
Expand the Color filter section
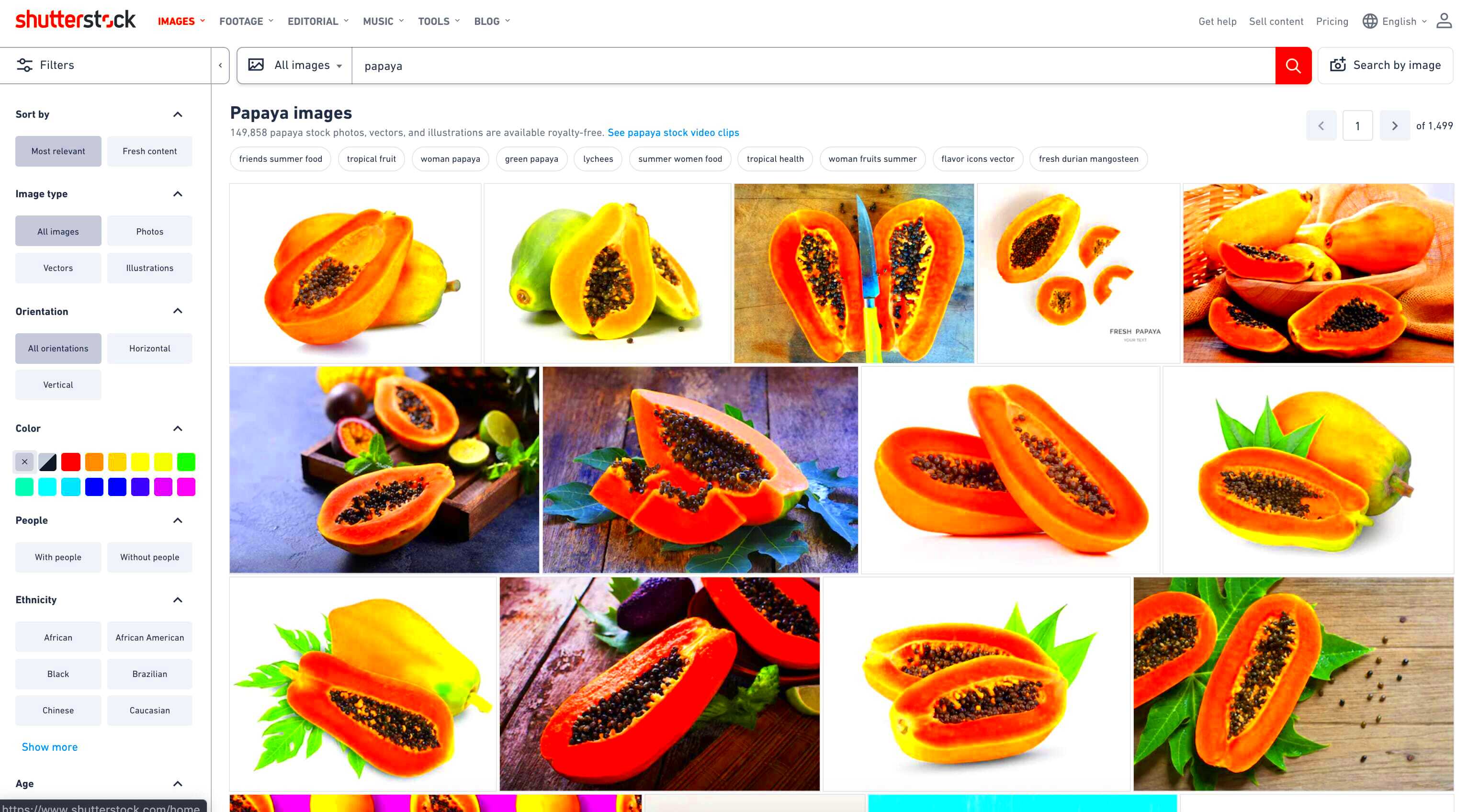click(178, 428)
